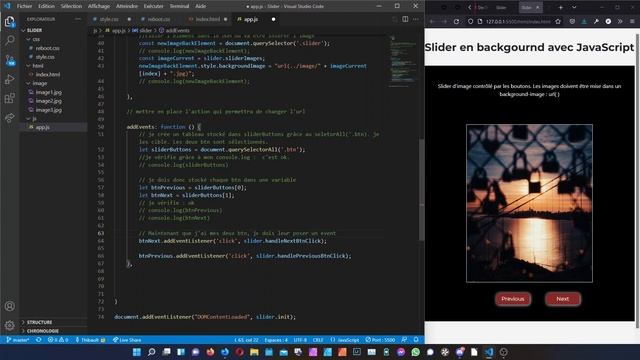Click the UTF-8 encoding status item

(x=300, y=340)
